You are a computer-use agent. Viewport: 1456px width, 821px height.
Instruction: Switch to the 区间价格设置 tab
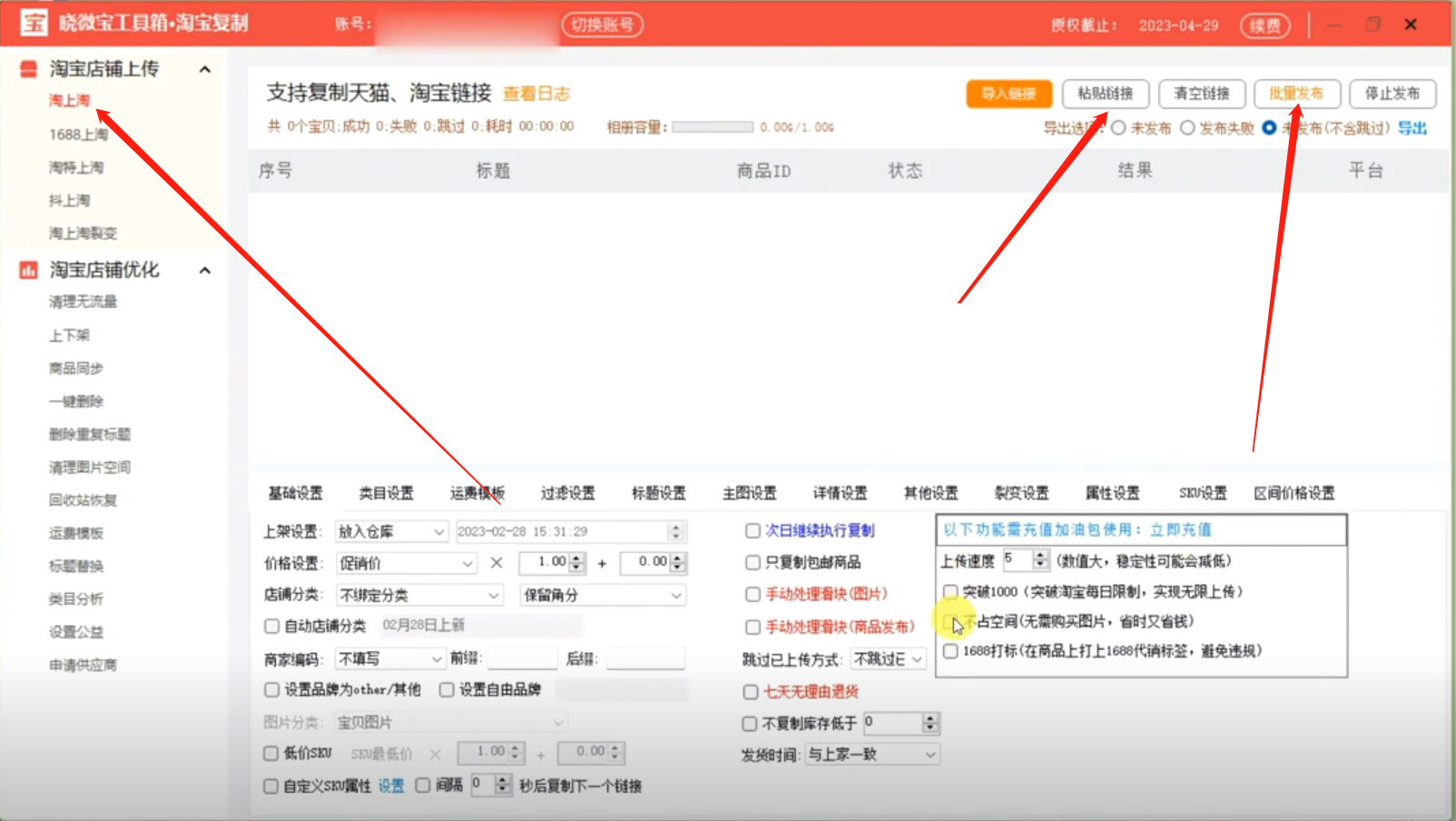coord(1294,493)
